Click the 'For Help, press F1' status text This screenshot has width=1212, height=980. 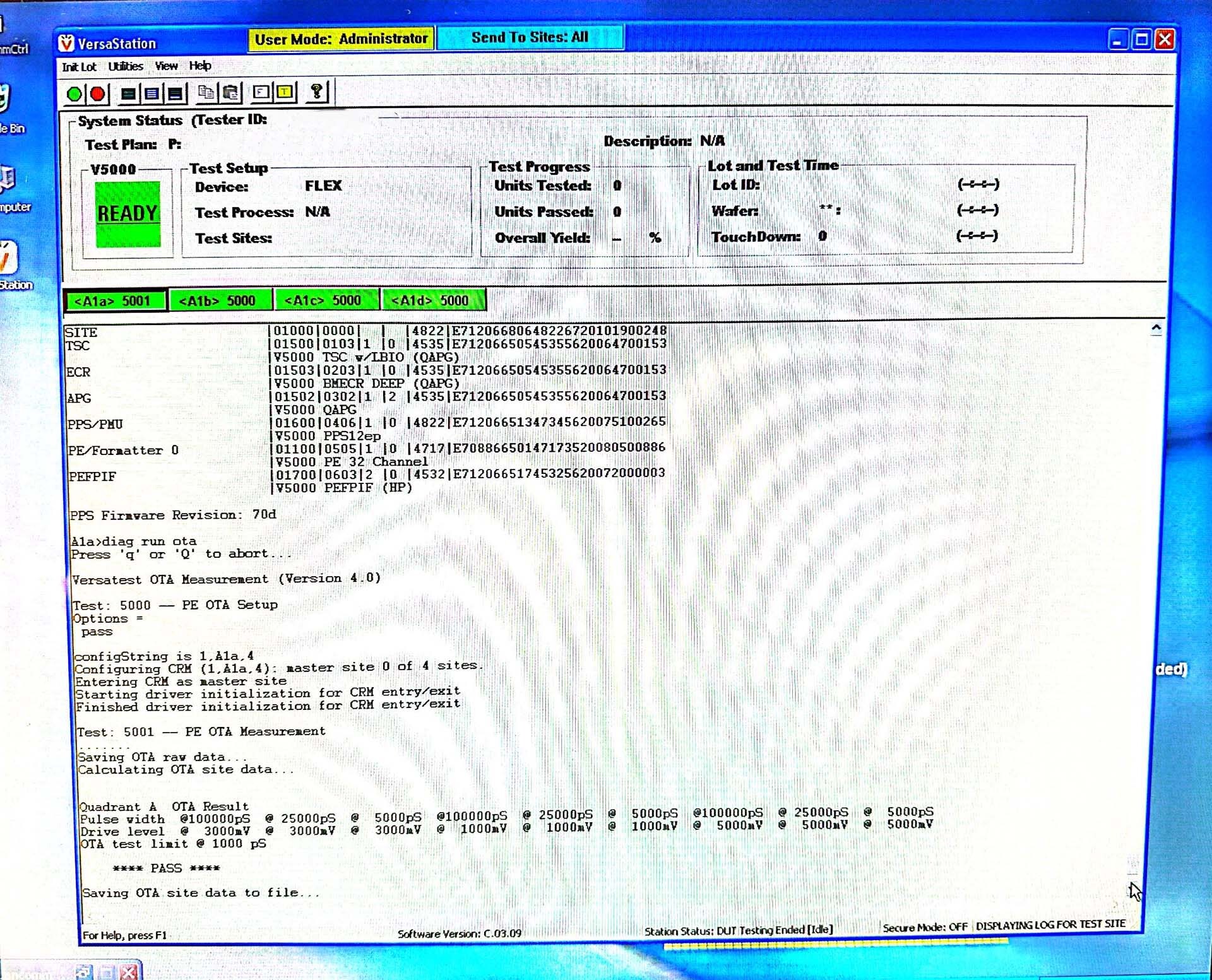click(x=124, y=935)
